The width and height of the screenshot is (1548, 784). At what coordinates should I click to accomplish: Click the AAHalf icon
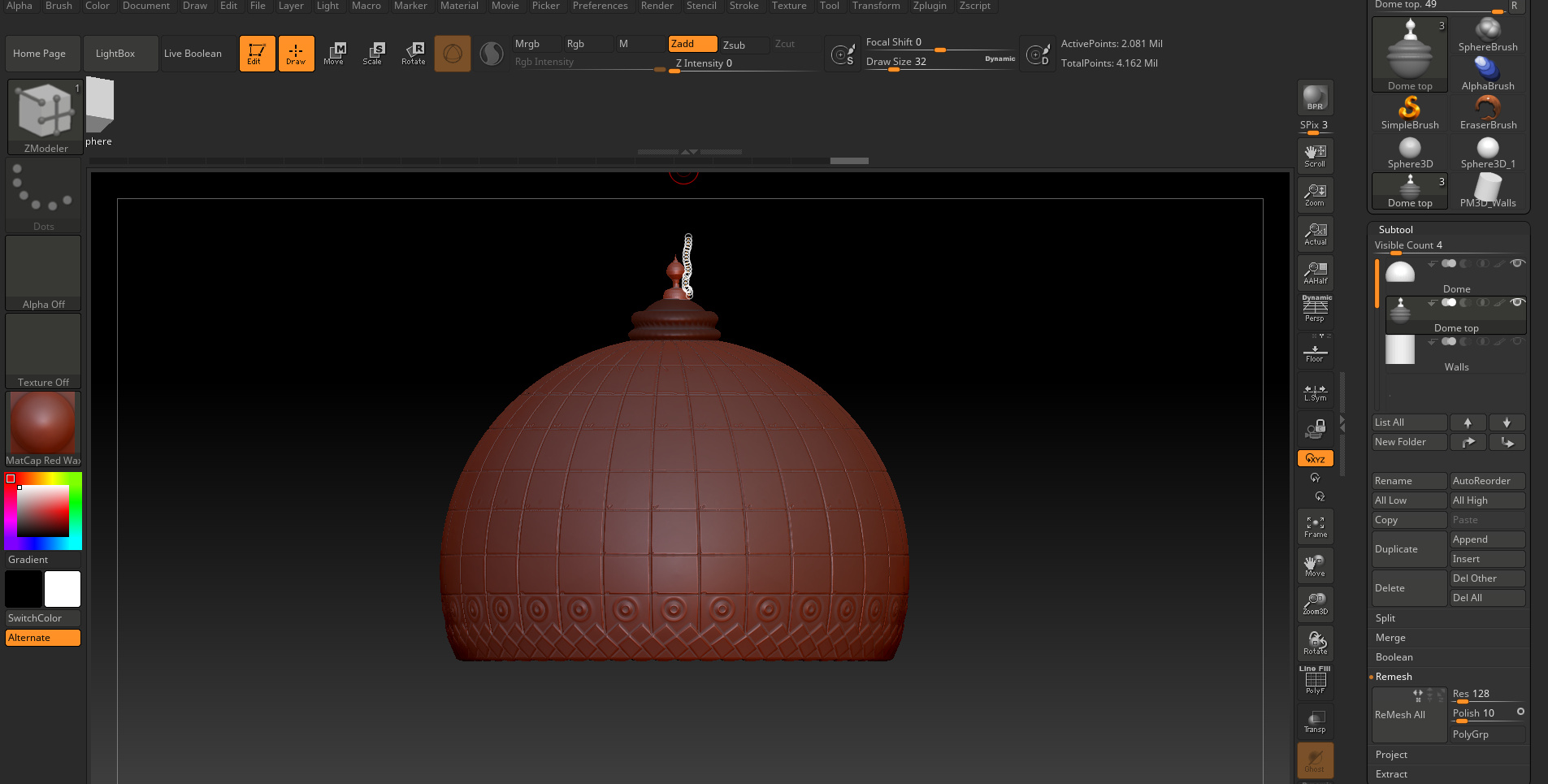pos(1315,272)
